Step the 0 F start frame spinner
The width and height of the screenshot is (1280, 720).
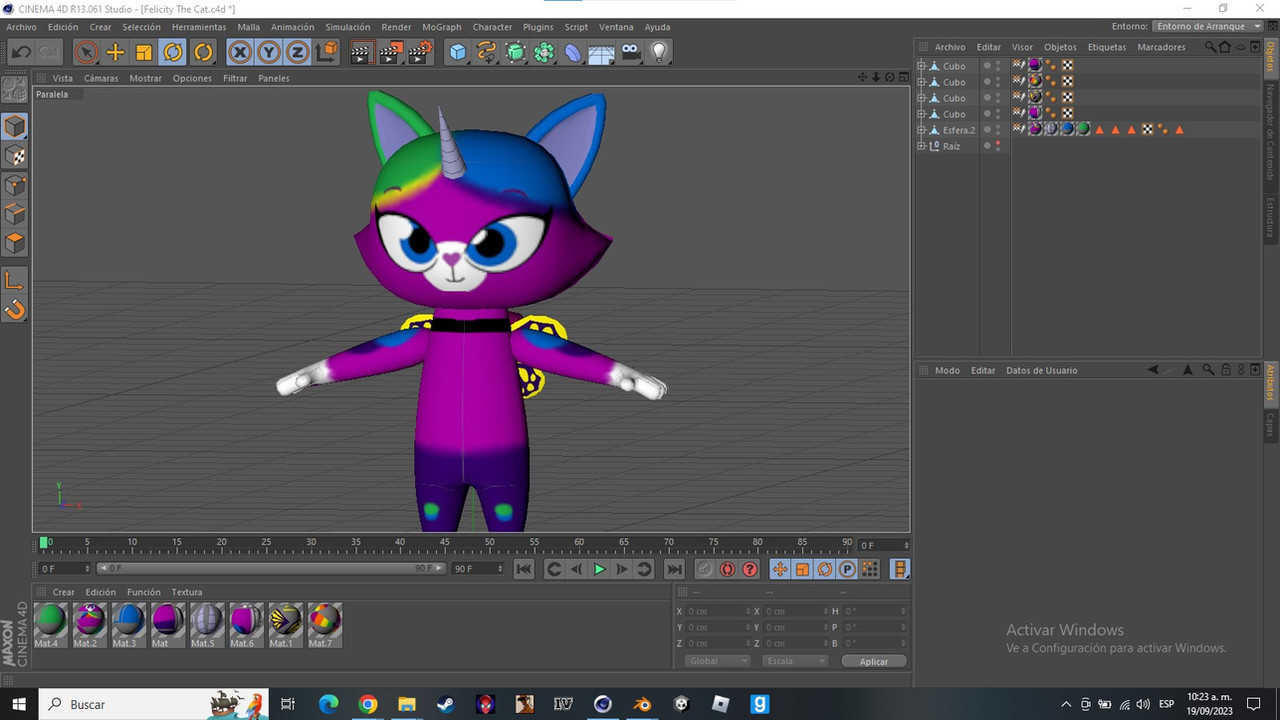tap(87, 568)
